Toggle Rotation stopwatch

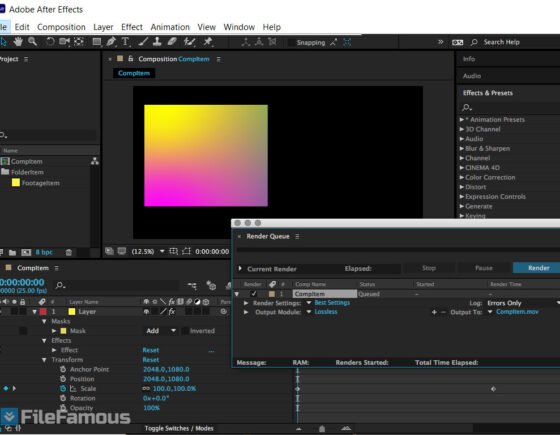(x=63, y=398)
